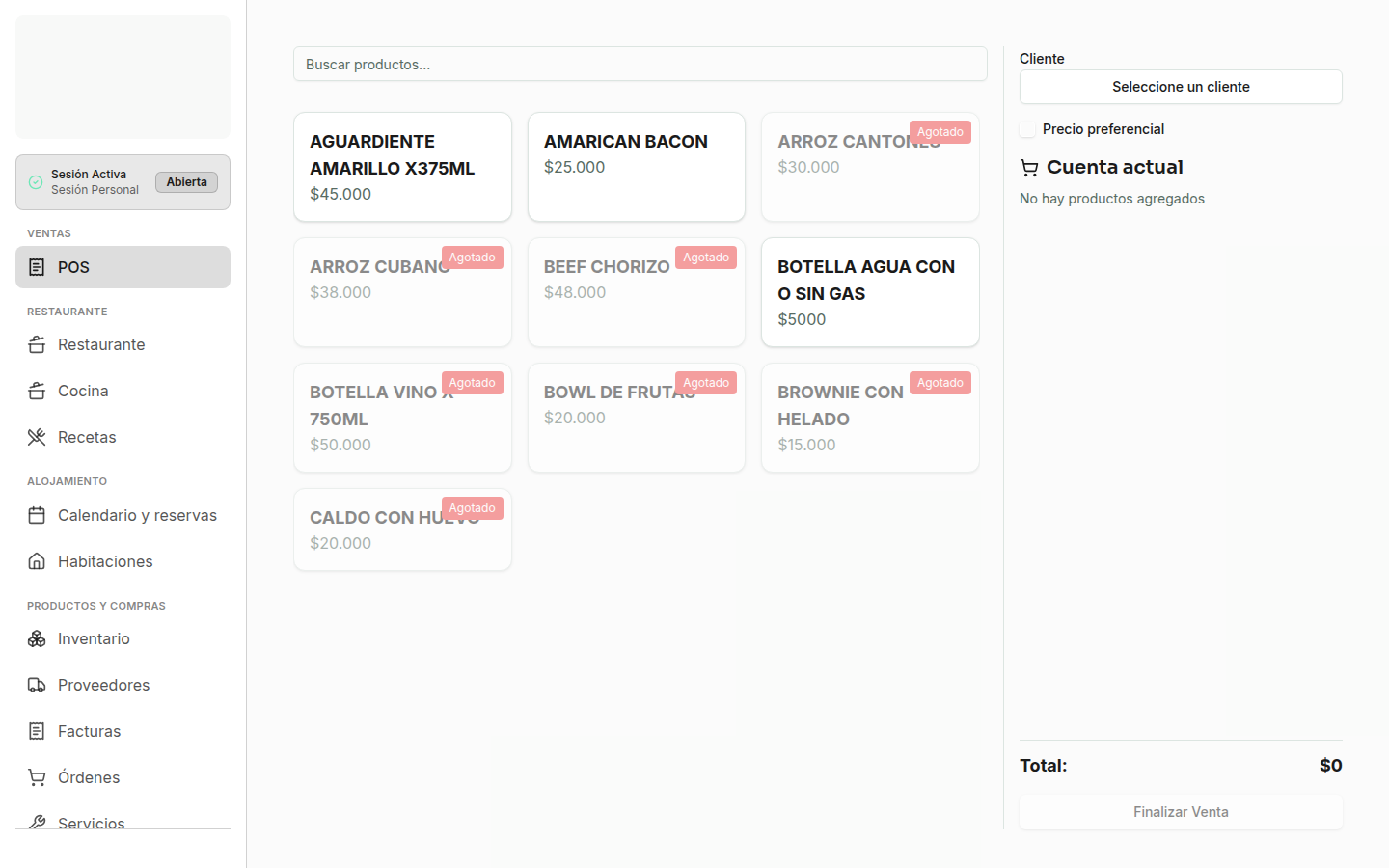This screenshot has width=1389, height=868.
Task: Click the green check icon of Sesión Activa
Action: (36, 182)
